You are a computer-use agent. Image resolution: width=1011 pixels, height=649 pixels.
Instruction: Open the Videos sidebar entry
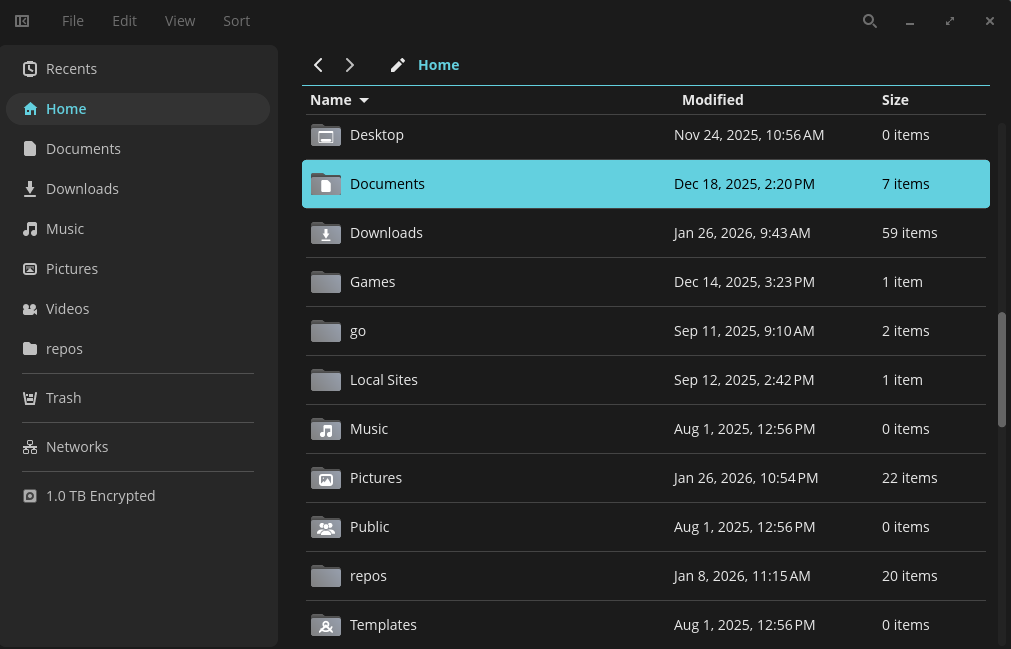66,308
